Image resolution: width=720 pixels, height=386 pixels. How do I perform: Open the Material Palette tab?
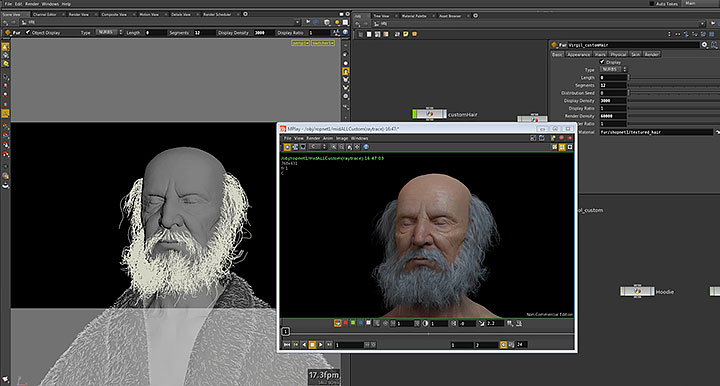[x=414, y=16]
